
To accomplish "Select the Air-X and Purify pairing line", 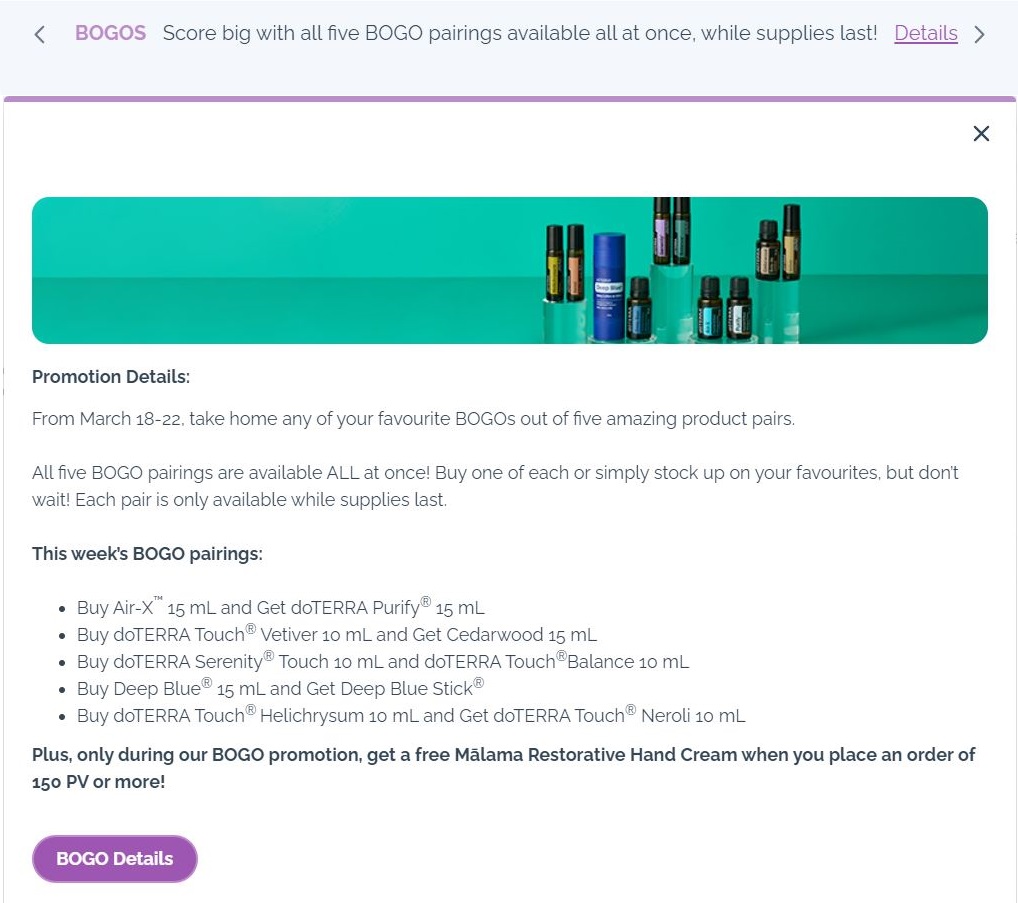I will tap(280, 607).
